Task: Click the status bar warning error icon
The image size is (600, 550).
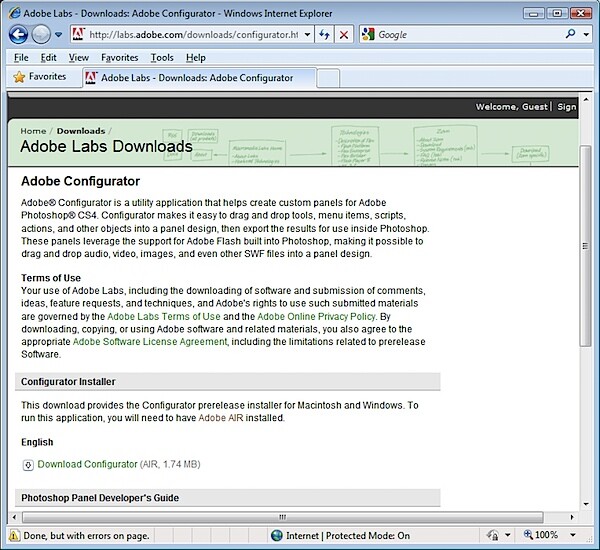Action: click(x=14, y=535)
